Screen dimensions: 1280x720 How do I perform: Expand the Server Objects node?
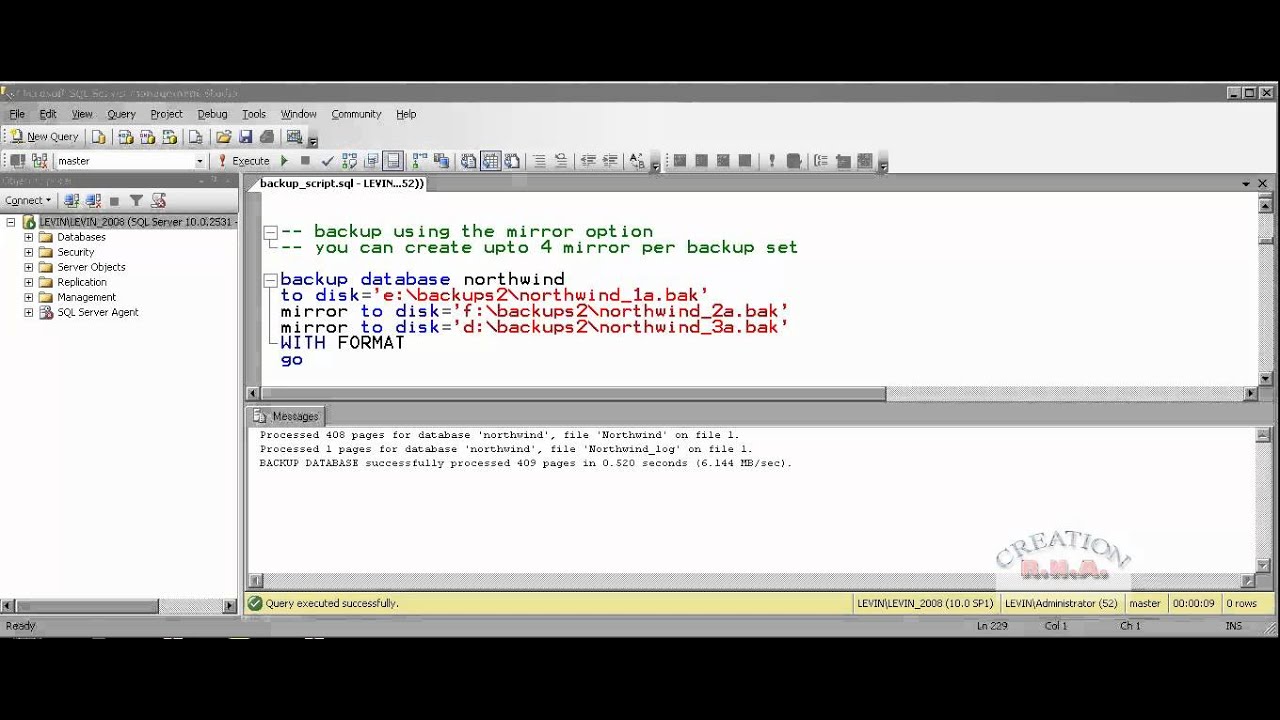[x=29, y=267]
